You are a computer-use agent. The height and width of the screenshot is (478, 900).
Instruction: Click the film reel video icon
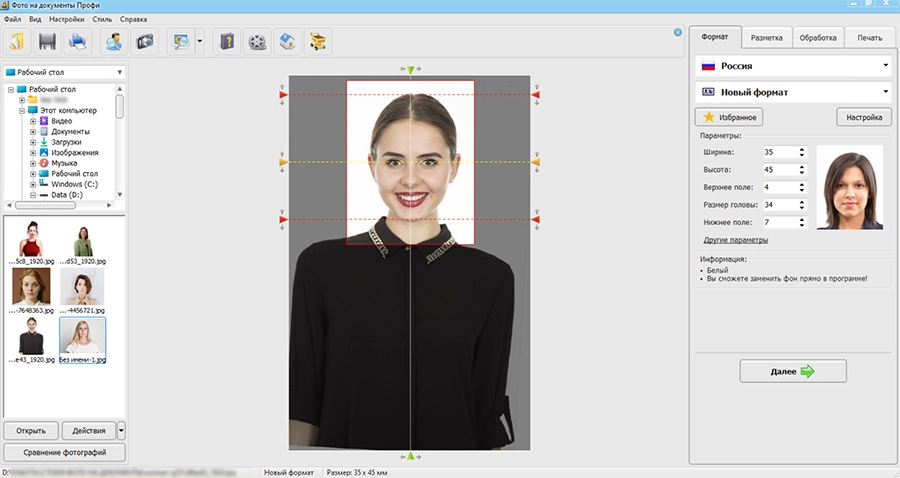pyautogui.click(x=258, y=41)
